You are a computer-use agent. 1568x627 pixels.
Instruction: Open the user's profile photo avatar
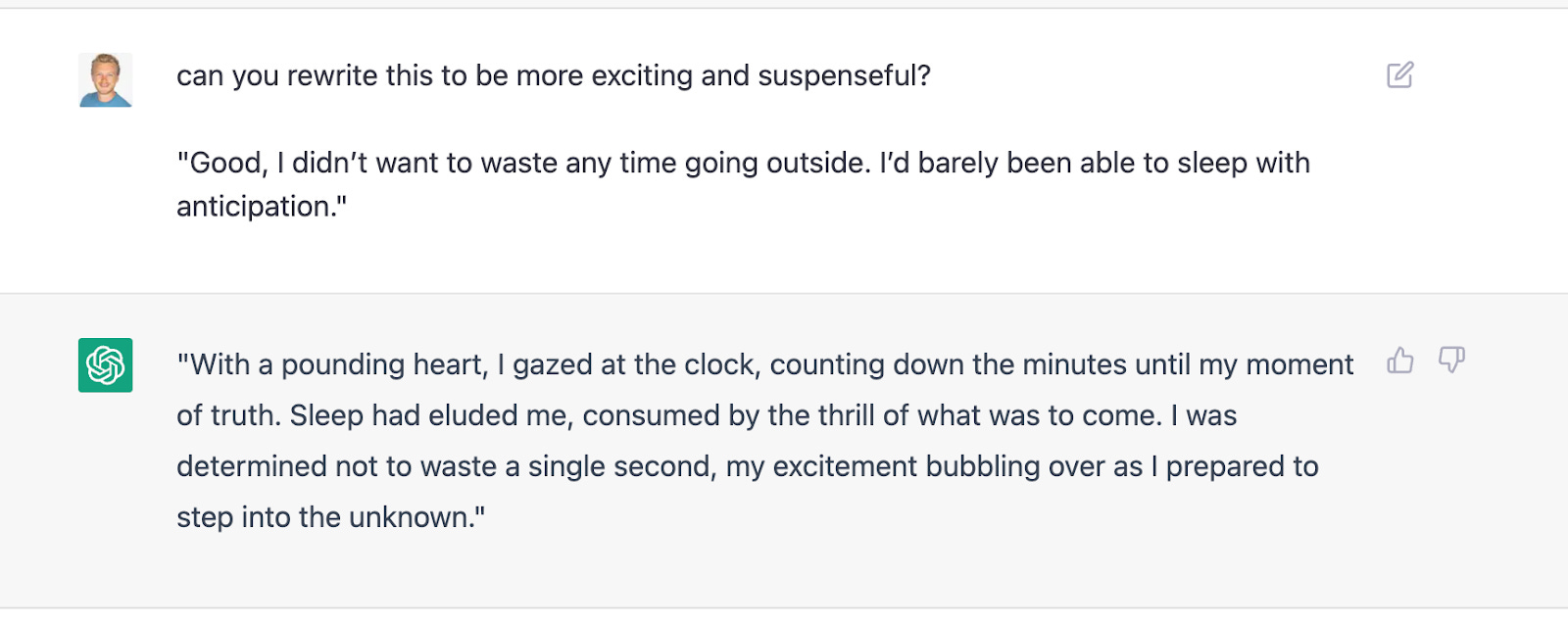[x=106, y=80]
